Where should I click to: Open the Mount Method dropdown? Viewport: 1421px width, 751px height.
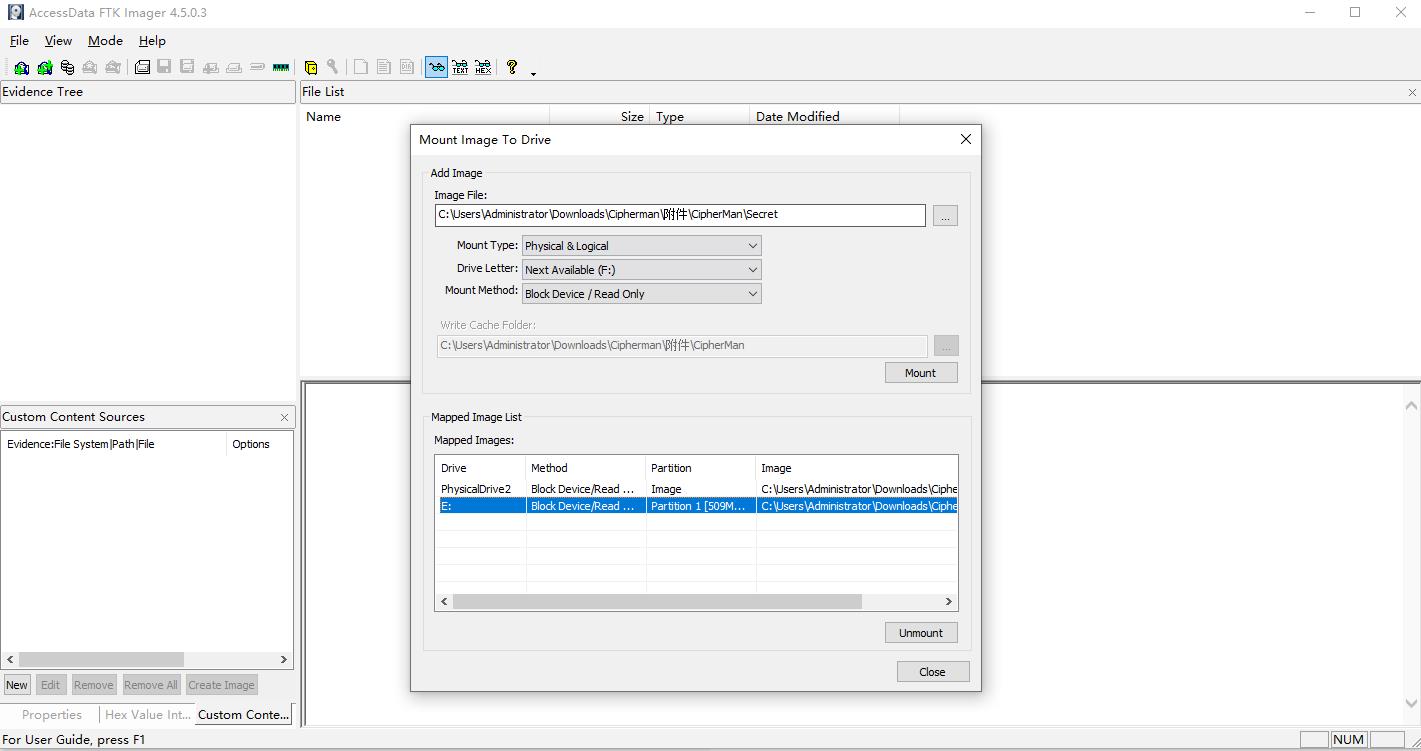[641, 294]
